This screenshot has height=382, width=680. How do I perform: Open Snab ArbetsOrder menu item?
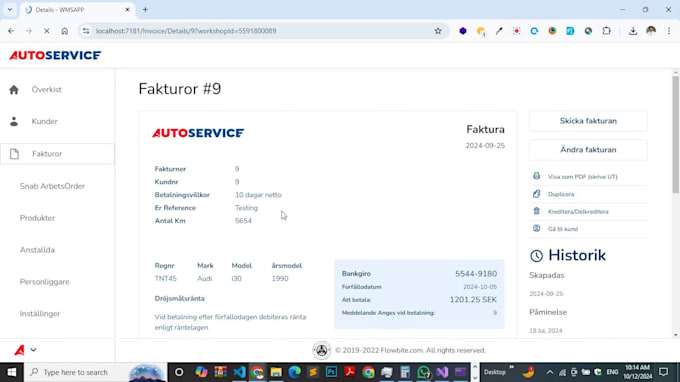click(x=52, y=186)
